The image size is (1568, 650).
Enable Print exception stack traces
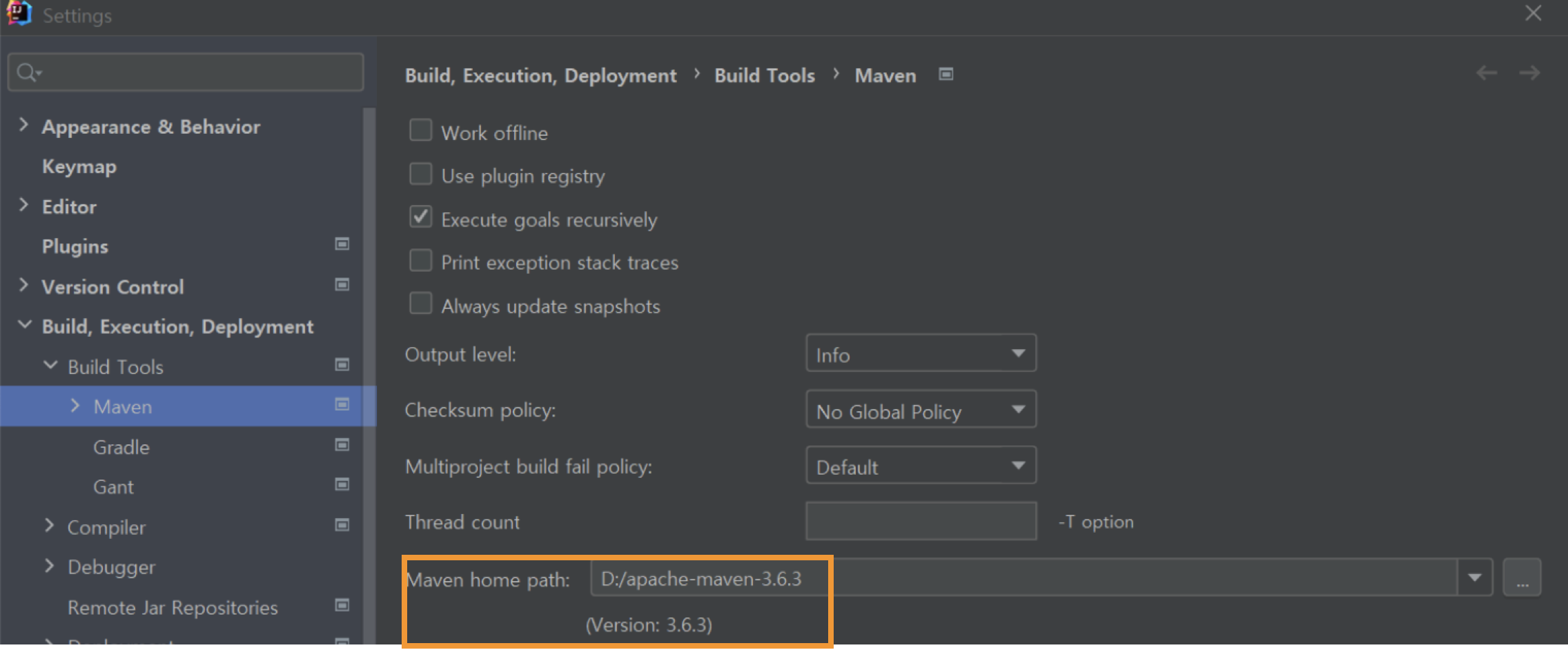tap(421, 260)
